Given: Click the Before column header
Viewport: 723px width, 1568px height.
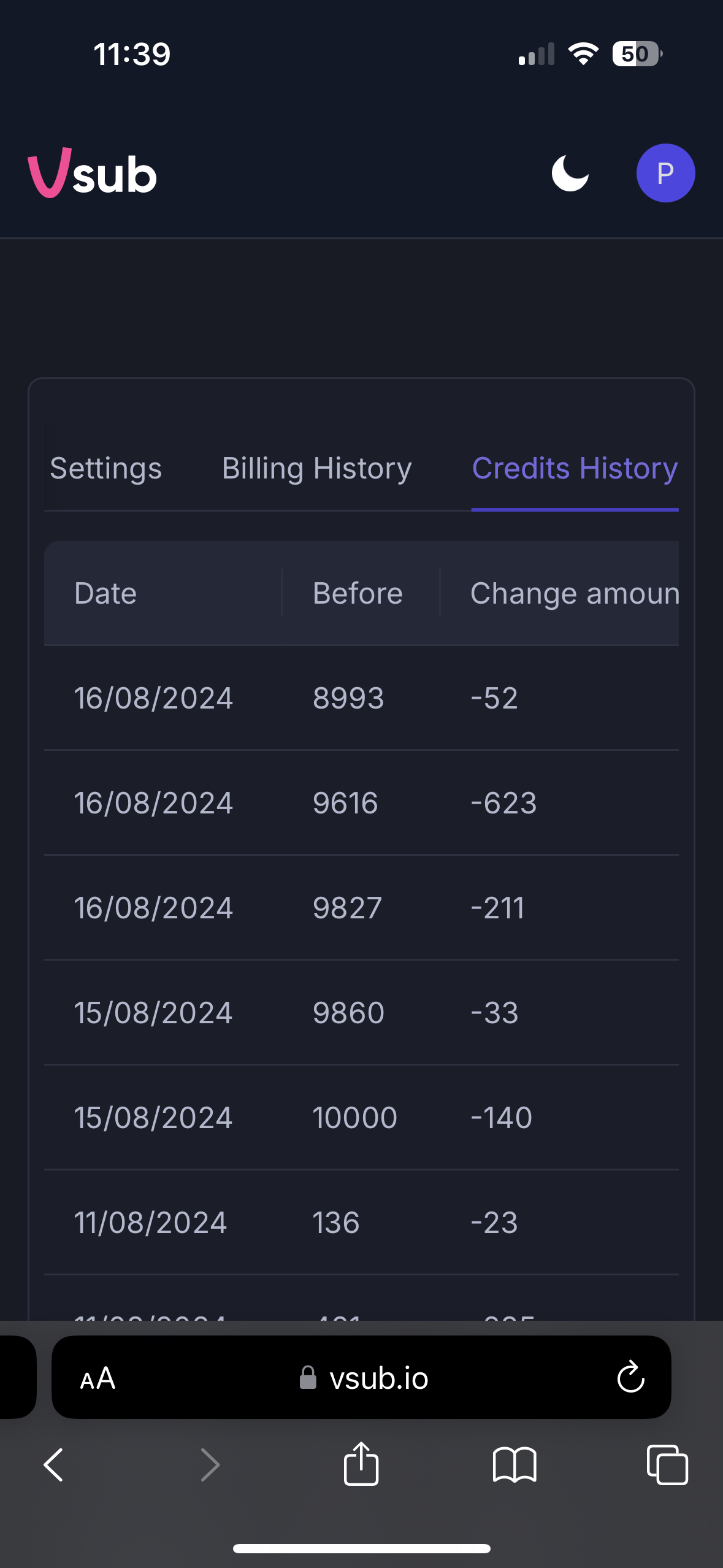Looking at the screenshot, I should click(358, 593).
